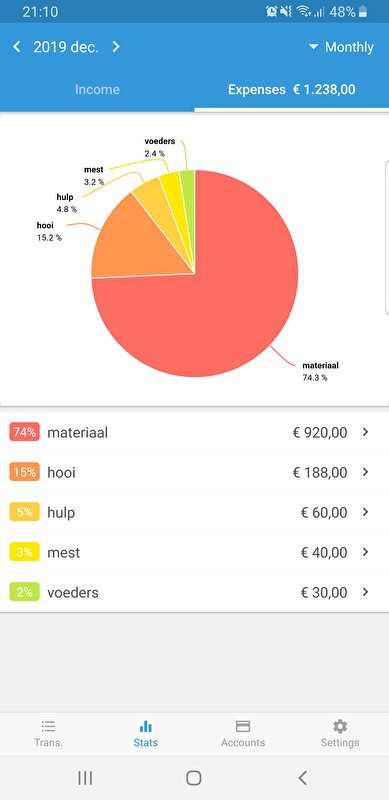
Task: Switch to the Income tab
Action: (x=97, y=89)
